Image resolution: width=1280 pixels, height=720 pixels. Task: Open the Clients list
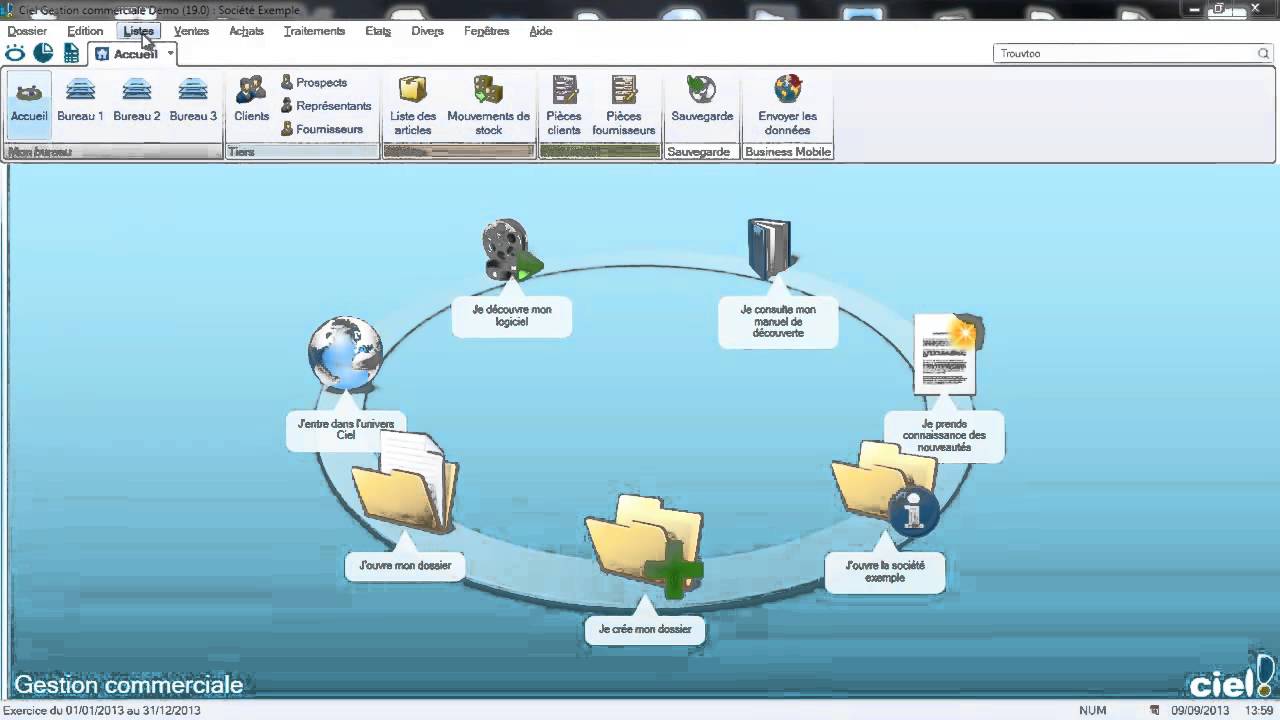(x=251, y=100)
